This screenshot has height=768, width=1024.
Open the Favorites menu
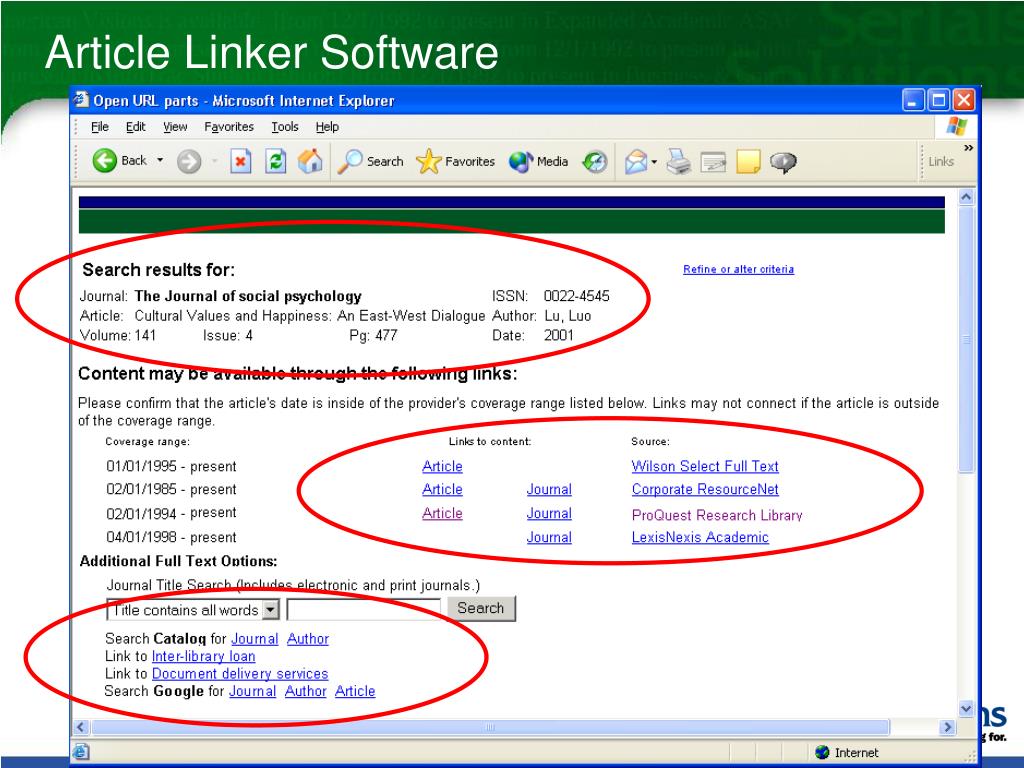point(229,127)
